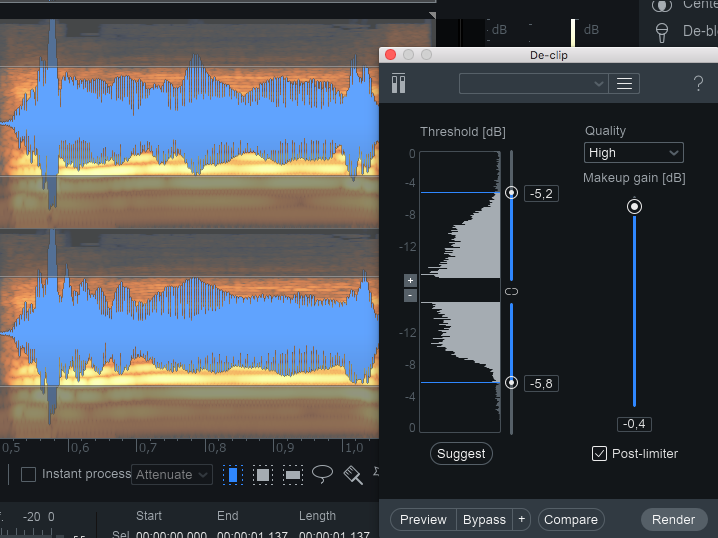Click the selection Start time value
Viewport: 718px width, 538px height.
pyautogui.click(x=171, y=534)
